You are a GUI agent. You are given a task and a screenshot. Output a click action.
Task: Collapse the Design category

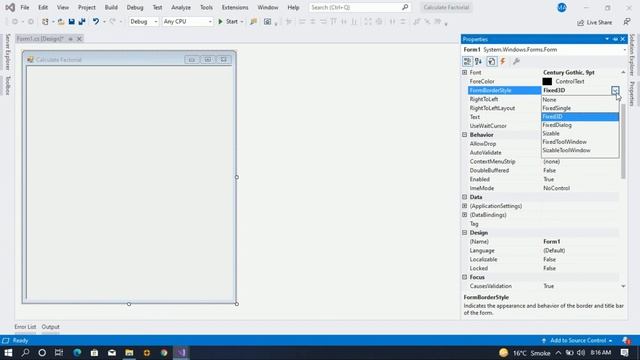coord(464,233)
